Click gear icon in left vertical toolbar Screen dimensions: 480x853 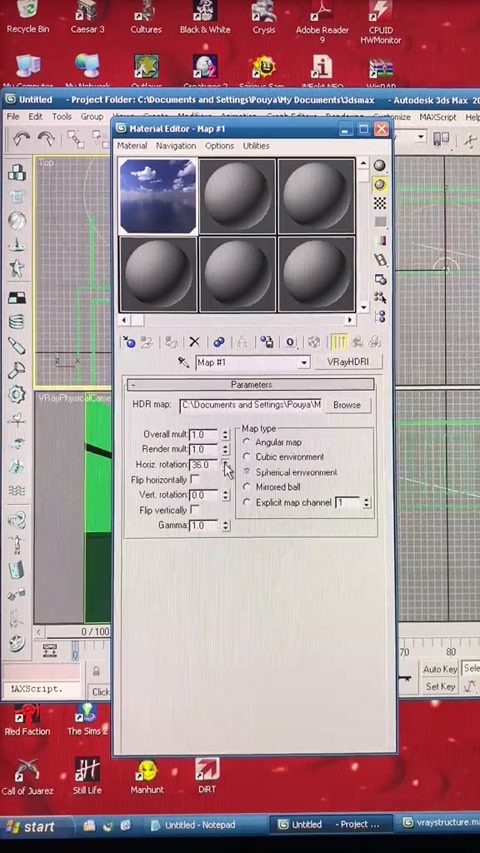(x=17, y=394)
